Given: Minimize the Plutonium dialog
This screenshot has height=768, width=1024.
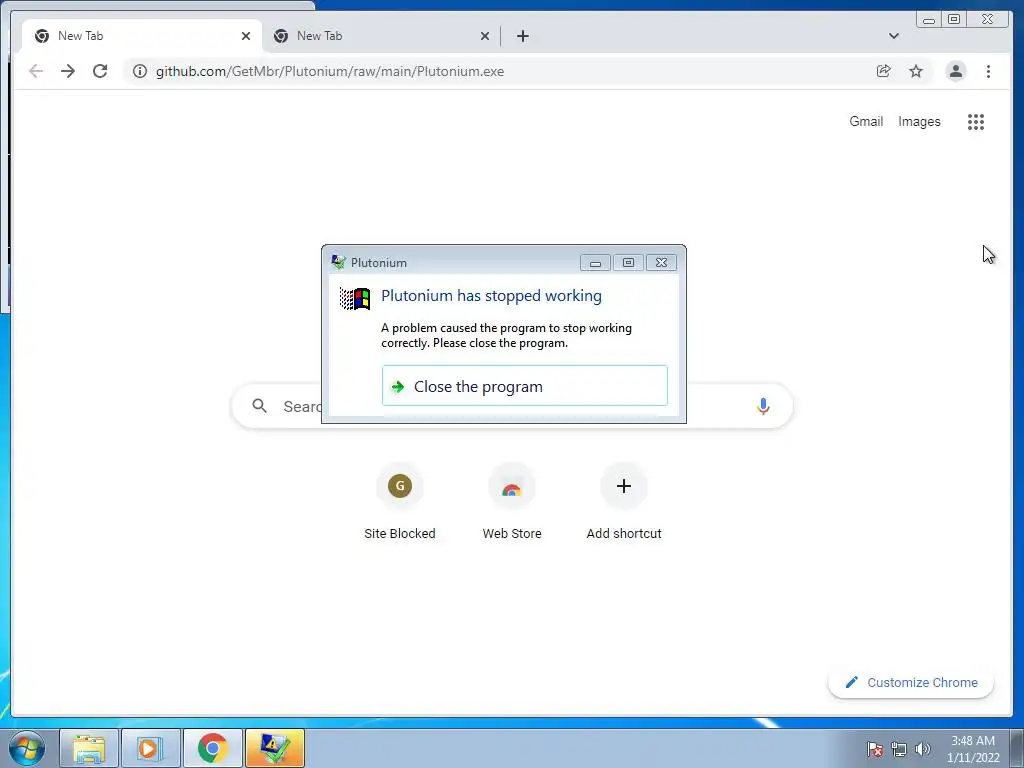Looking at the screenshot, I should click(x=595, y=263).
